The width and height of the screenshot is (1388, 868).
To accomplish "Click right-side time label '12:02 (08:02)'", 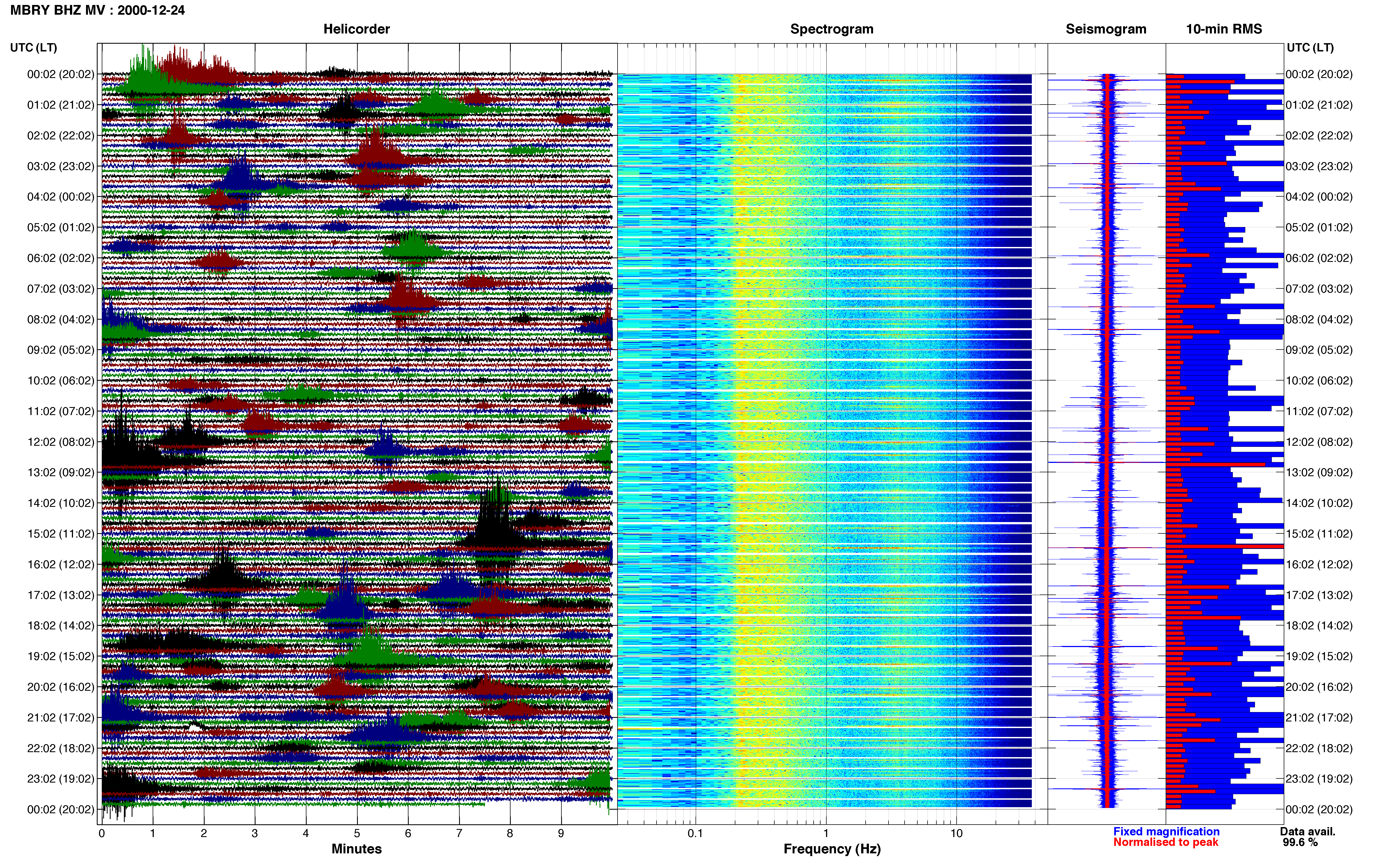I will click(x=1319, y=442).
